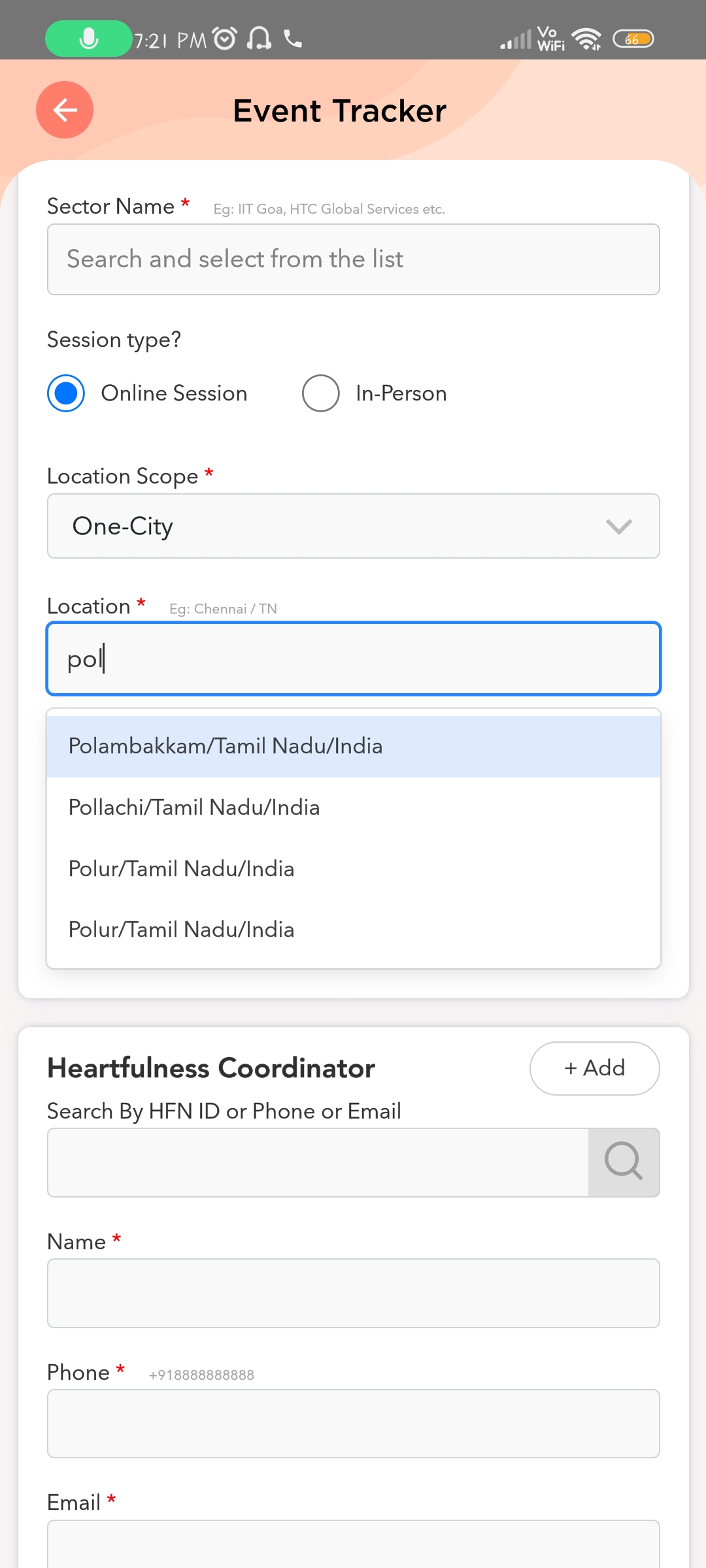Tap the headphones status icon
This screenshot has width=706, height=1568.
[259, 39]
